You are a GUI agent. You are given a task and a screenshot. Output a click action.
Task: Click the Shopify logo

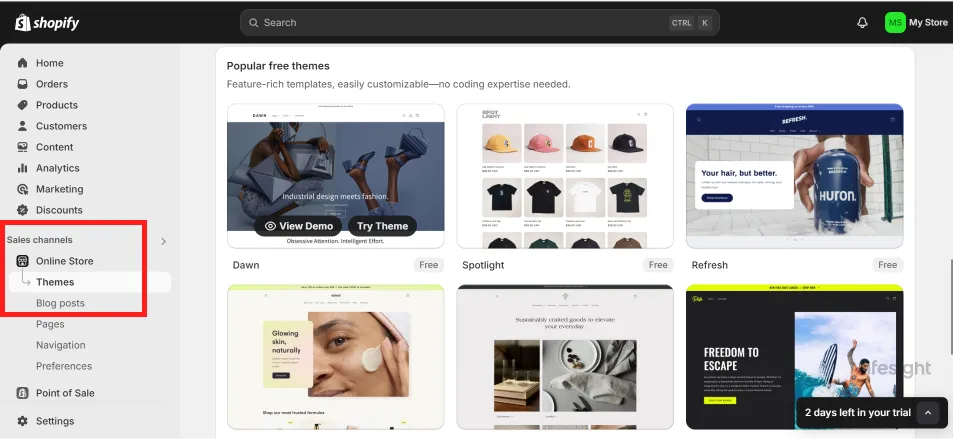pos(47,23)
